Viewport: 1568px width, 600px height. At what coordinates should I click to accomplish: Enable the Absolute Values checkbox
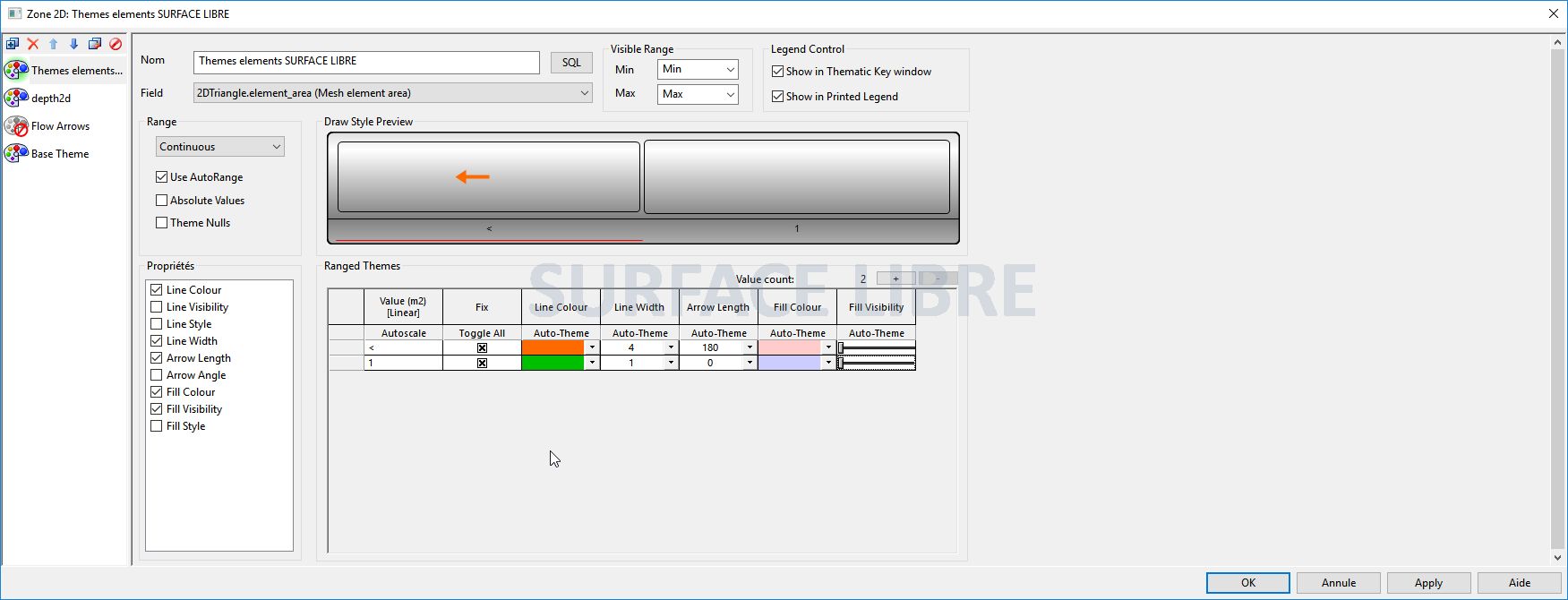(162, 201)
